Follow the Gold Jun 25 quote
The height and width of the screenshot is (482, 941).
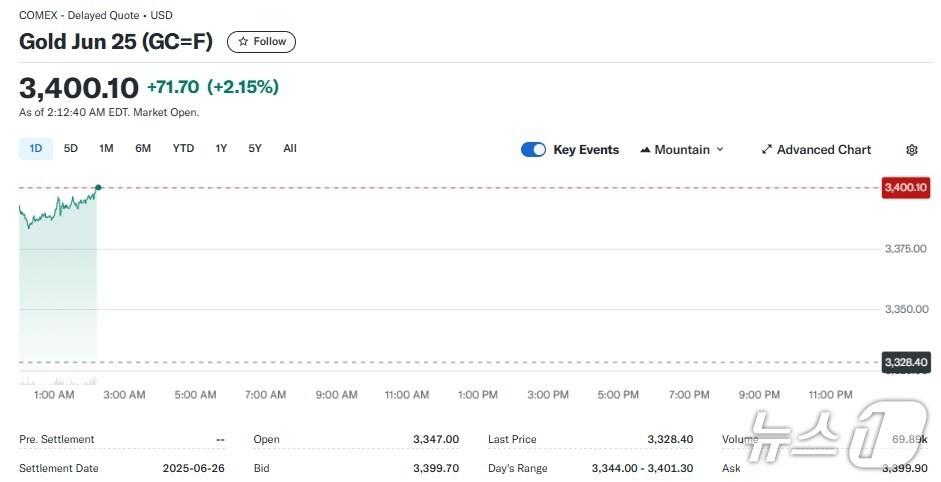262,42
